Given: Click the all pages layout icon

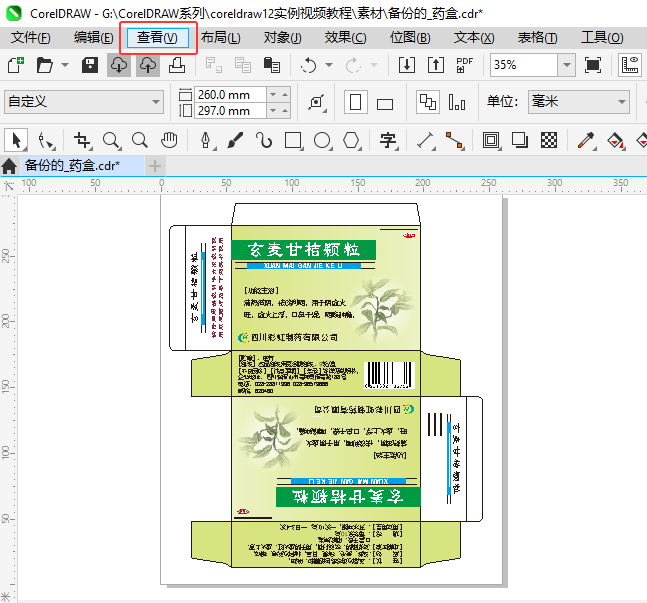Looking at the screenshot, I should point(427,102).
